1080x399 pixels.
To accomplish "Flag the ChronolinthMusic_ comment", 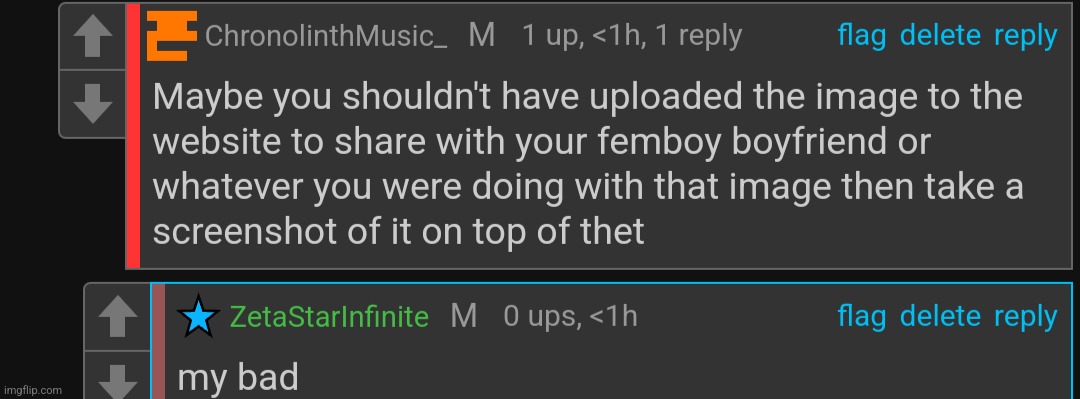I will [x=862, y=36].
